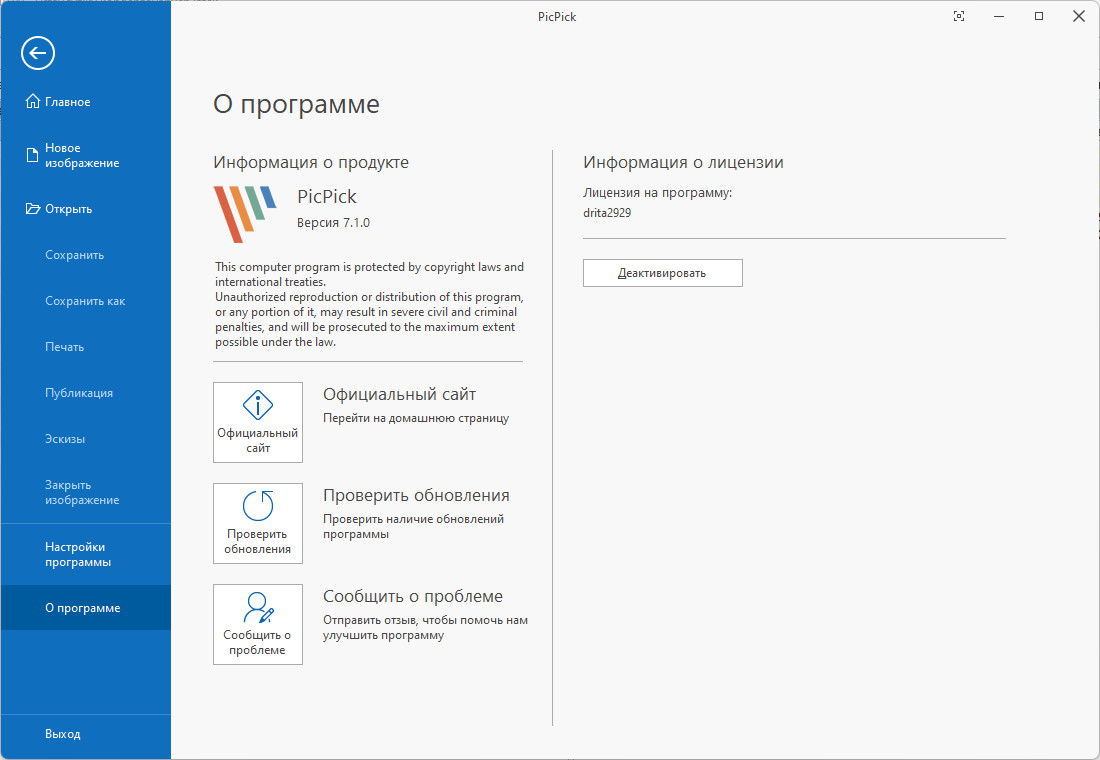Click the capture icon in title bar

click(959, 16)
